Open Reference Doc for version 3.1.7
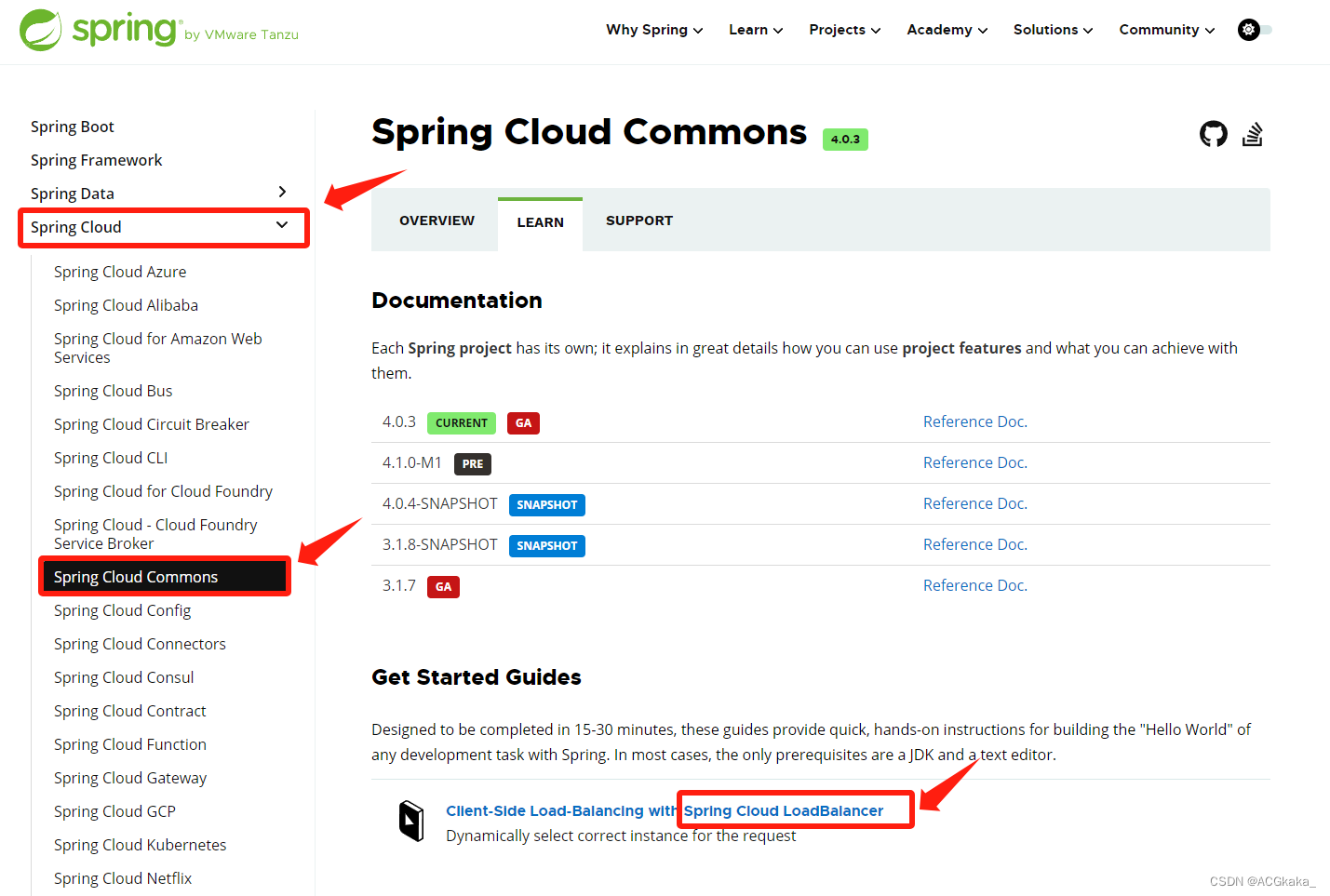Viewport: 1330px width, 896px height. point(974,585)
